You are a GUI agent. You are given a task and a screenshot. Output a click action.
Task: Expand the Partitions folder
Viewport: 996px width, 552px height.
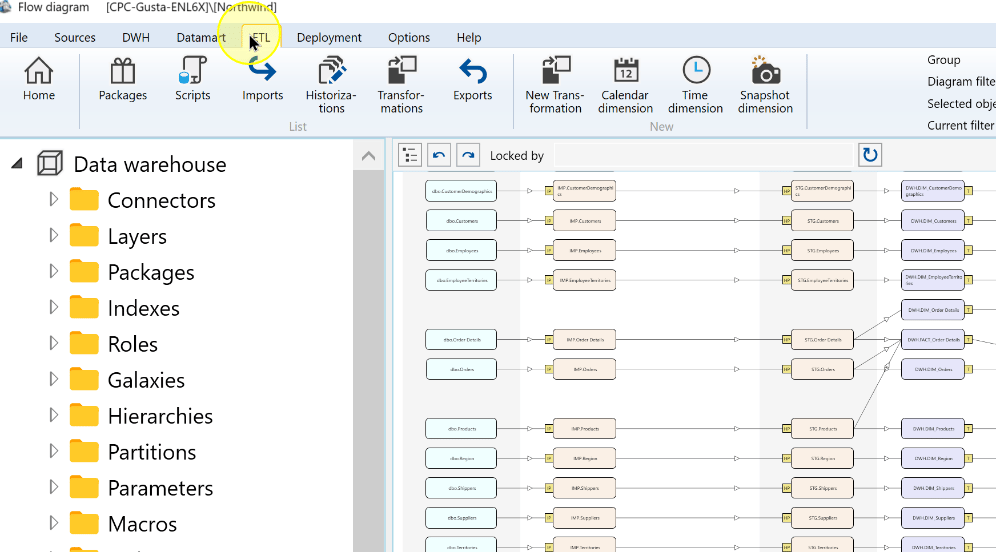point(54,451)
